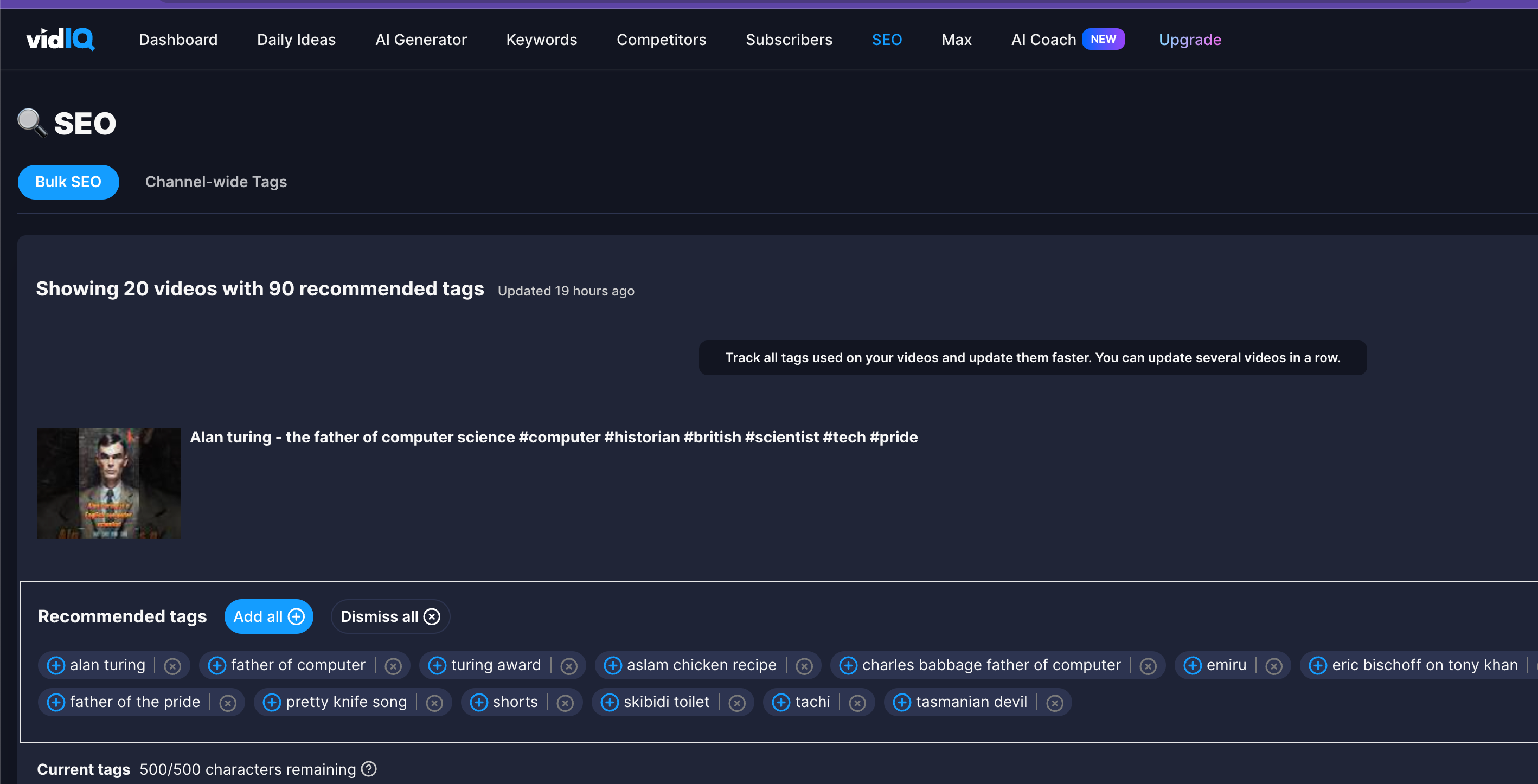This screenshot has height=784, width=1538.
Task: Click the Subscribers navigation item
Action: click(x=789, y=40)
